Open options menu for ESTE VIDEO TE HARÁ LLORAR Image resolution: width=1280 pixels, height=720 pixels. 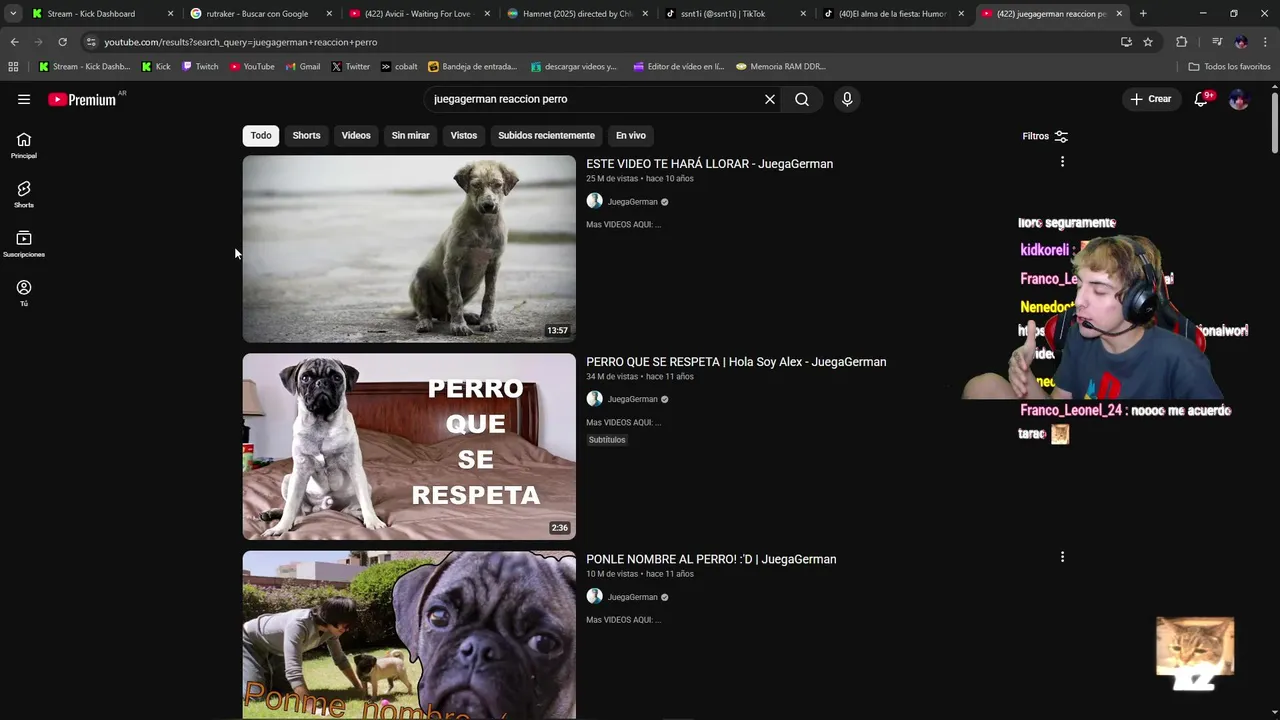[x=1062, y=161]
